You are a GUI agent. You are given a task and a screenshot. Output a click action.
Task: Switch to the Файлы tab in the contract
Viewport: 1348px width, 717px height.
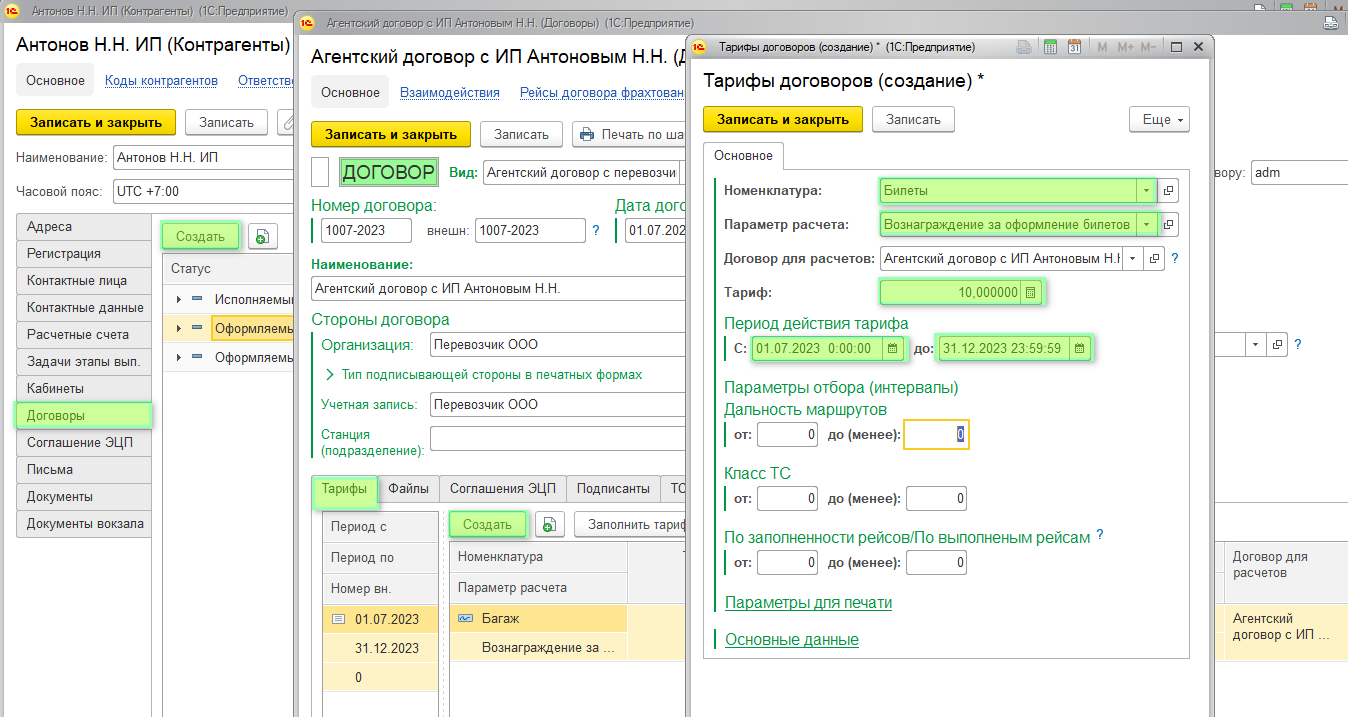pyautogui.click(x=408, y=488)
